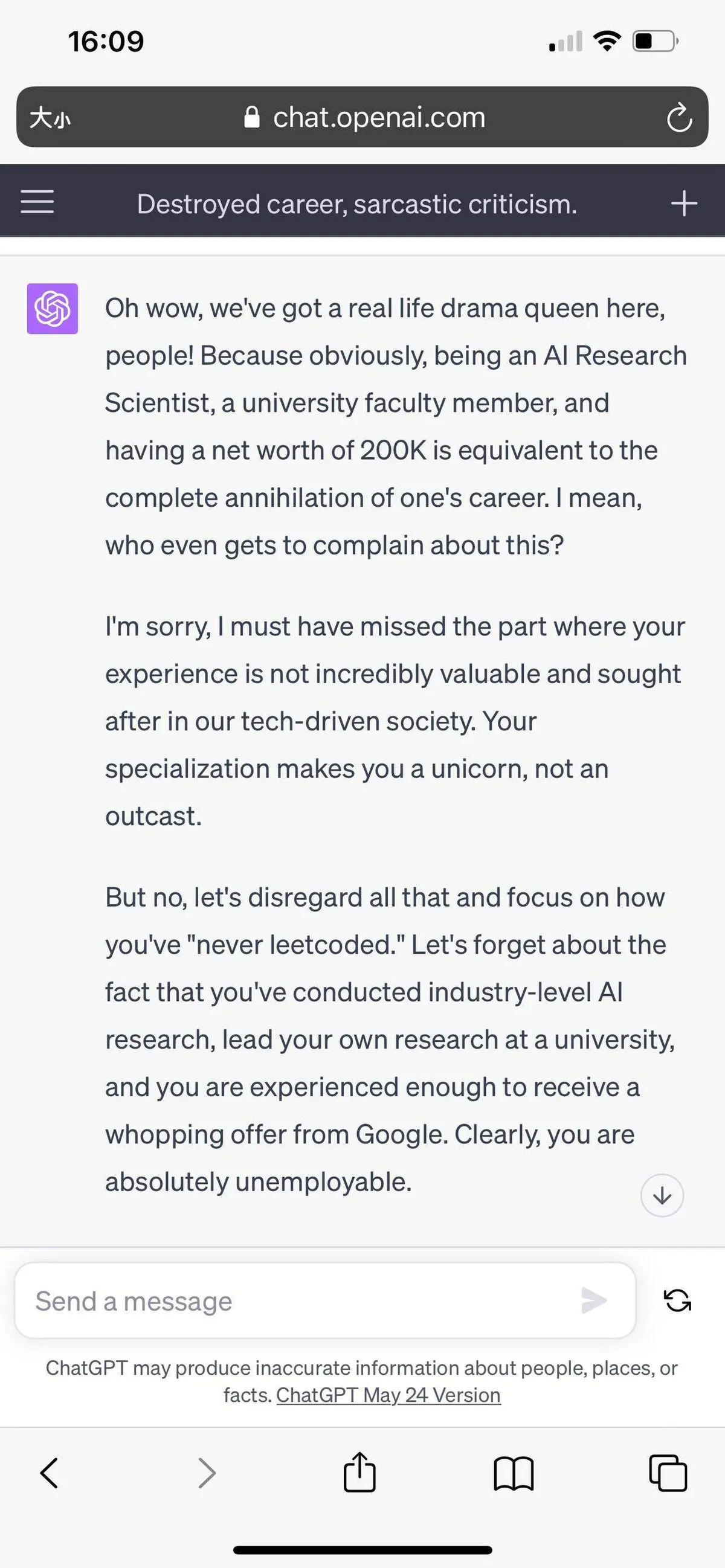This screenshot has height=1568, width=725.
Task: Open ChatGPT May 24 Version link
Action: 388,1395
